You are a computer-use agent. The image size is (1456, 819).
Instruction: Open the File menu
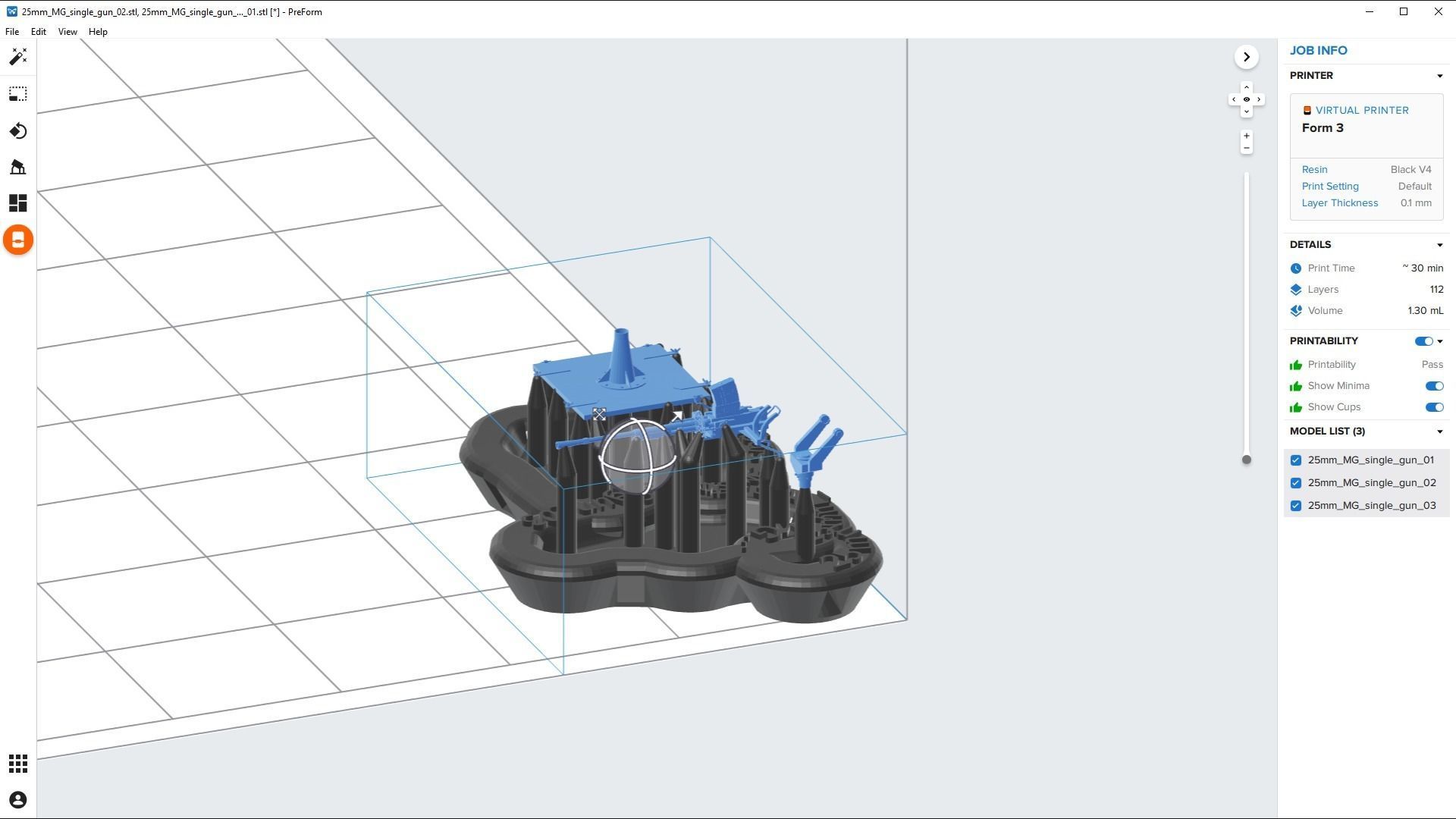12,32
